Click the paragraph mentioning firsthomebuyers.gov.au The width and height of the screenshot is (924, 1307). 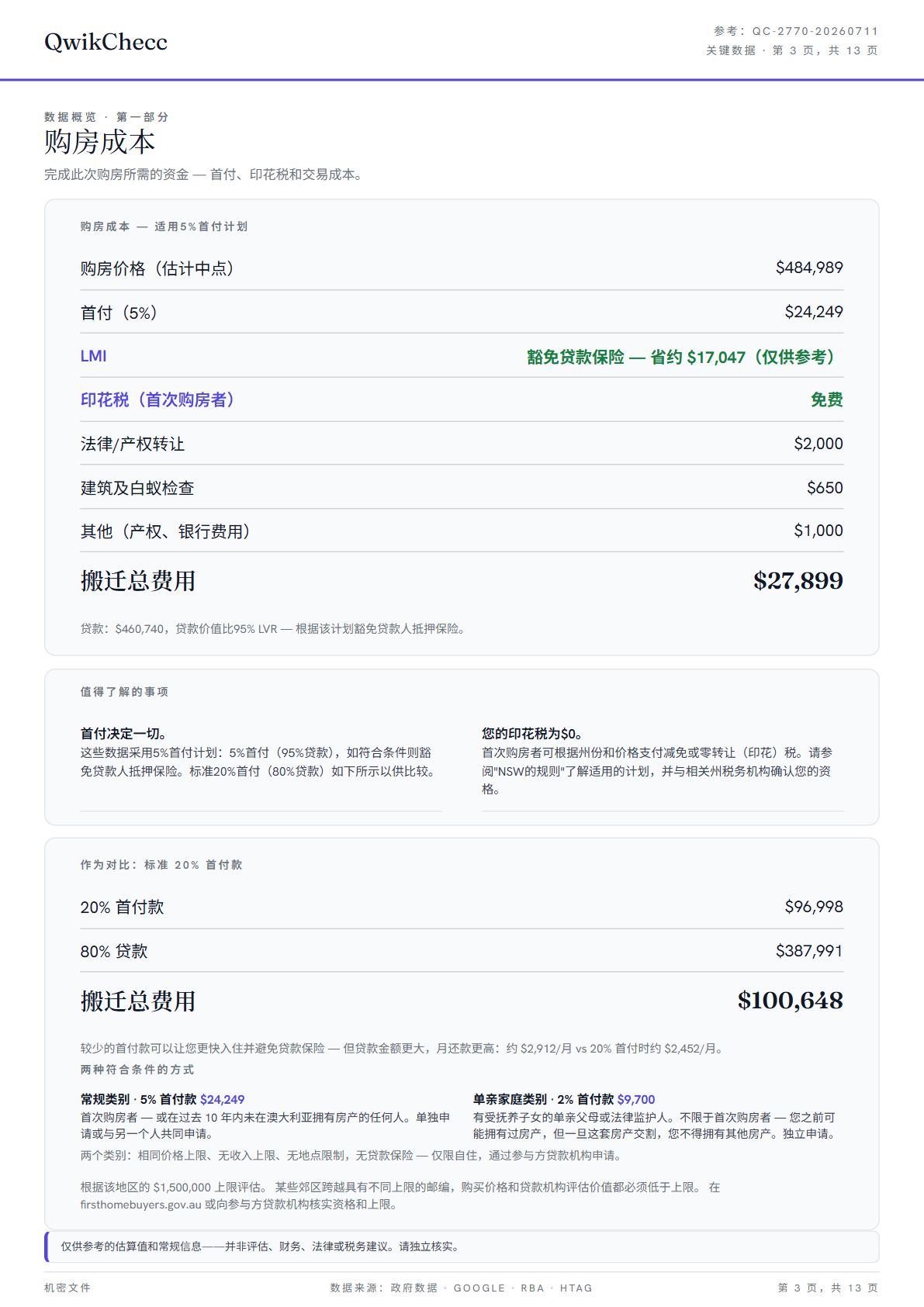click(x=400, y=1196)
